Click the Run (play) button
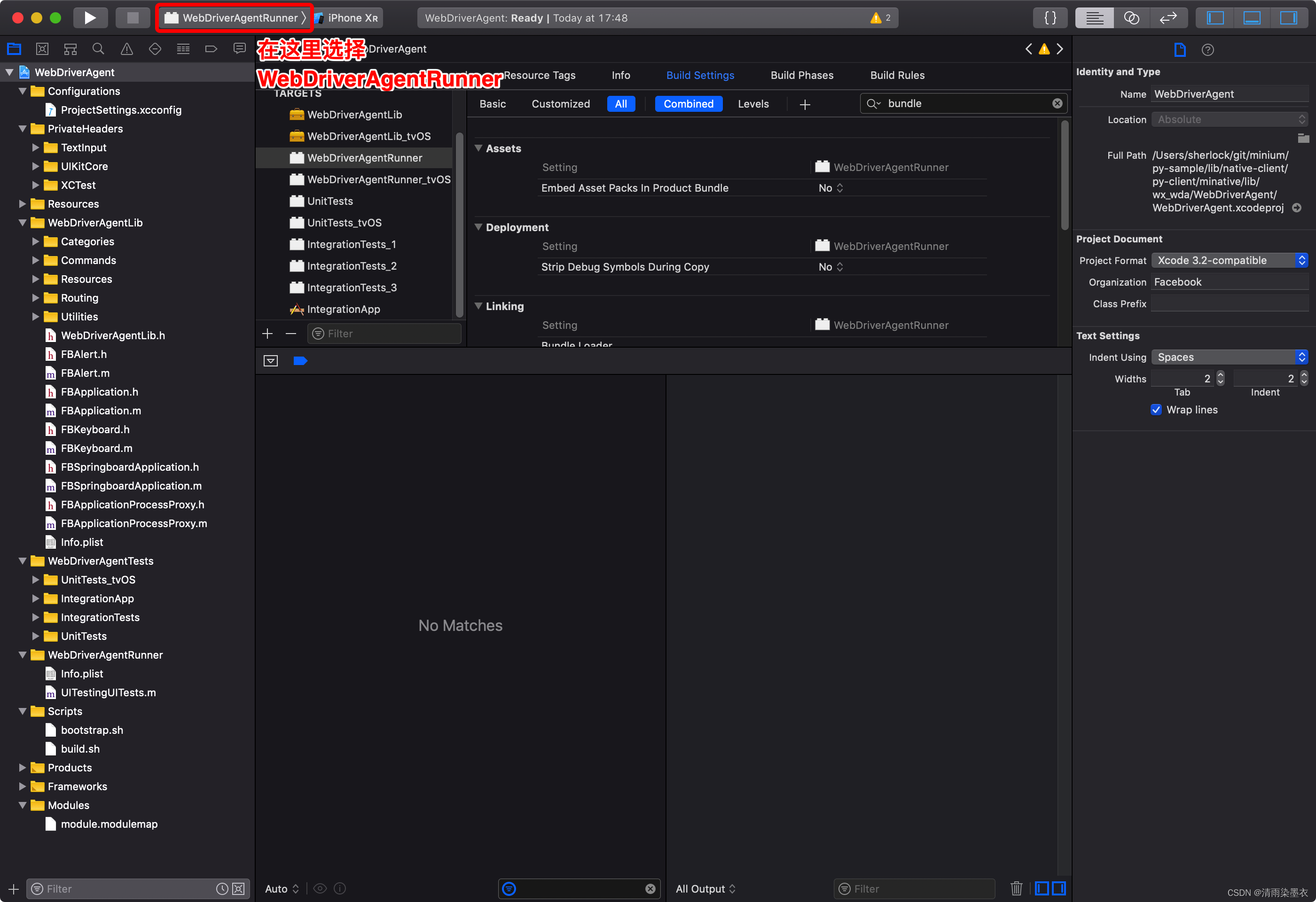This screenshot has height=902, width=1316. click(89, 17)
